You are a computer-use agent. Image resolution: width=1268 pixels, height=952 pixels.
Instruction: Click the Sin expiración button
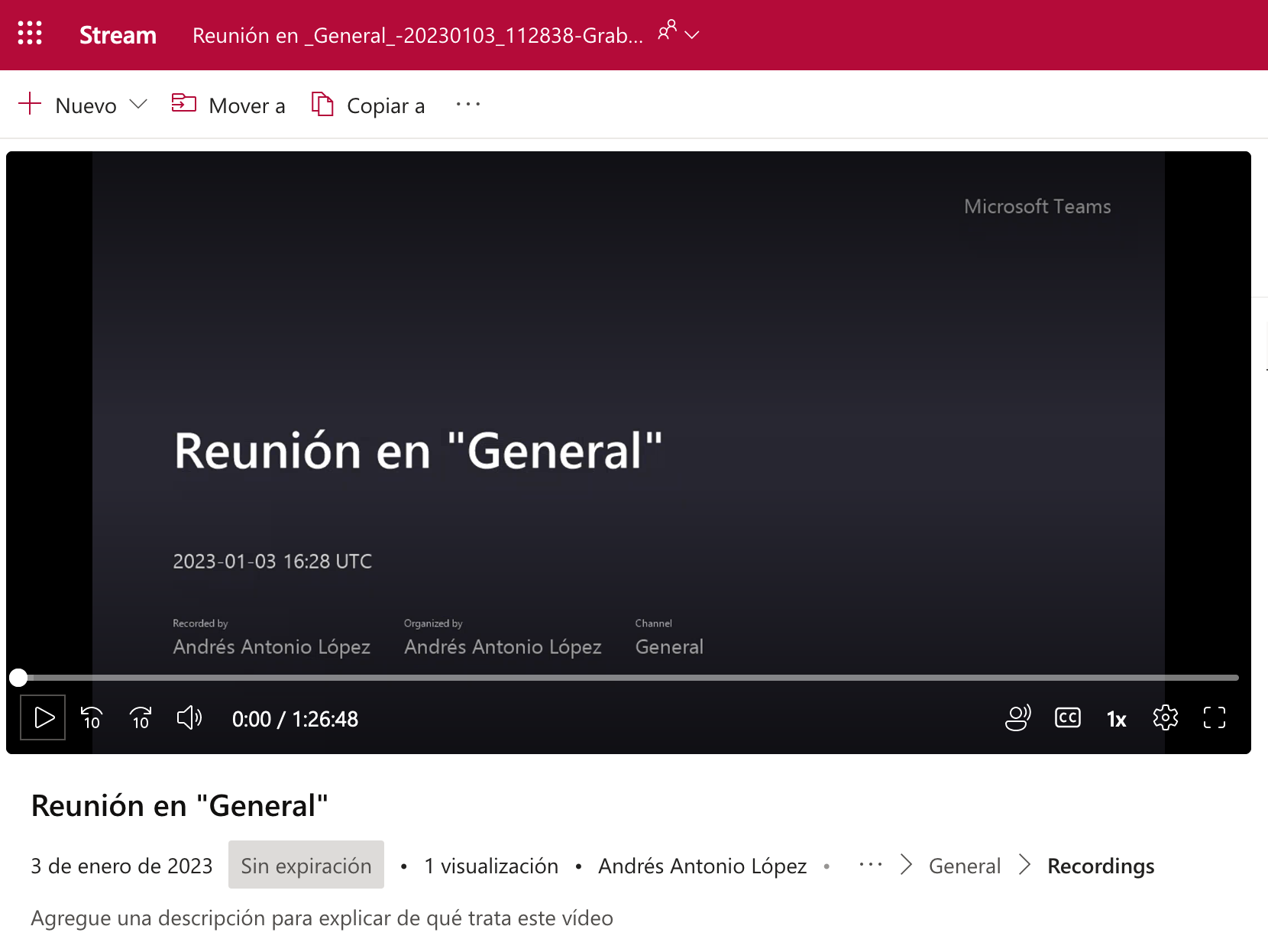point(306,865)
